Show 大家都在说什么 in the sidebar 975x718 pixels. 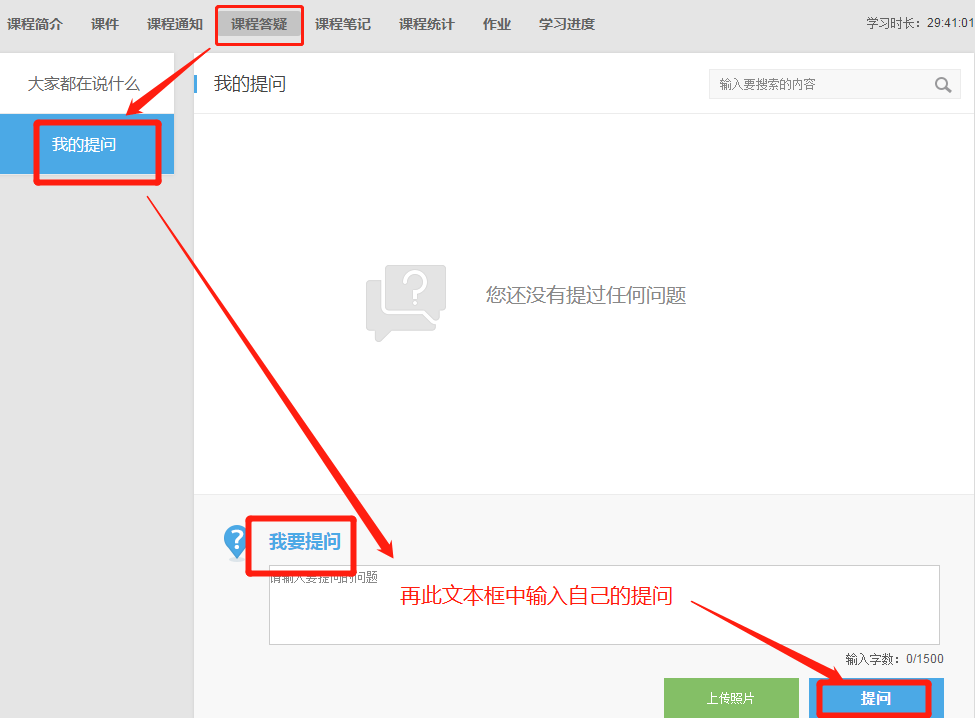tap(84, 84)
